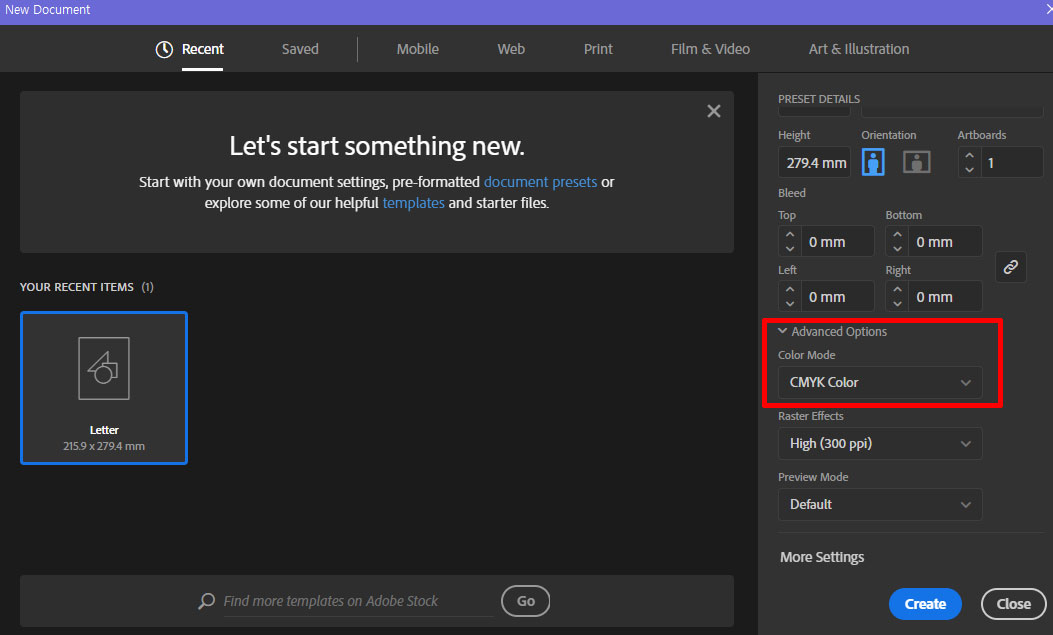Increase the Artboards count

coord(969,156)
